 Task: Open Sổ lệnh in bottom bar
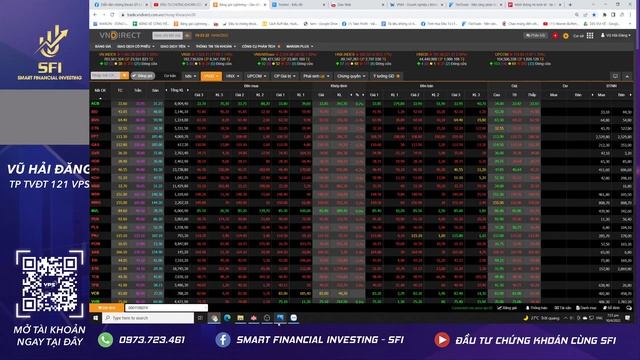click(x=611, y=308)
